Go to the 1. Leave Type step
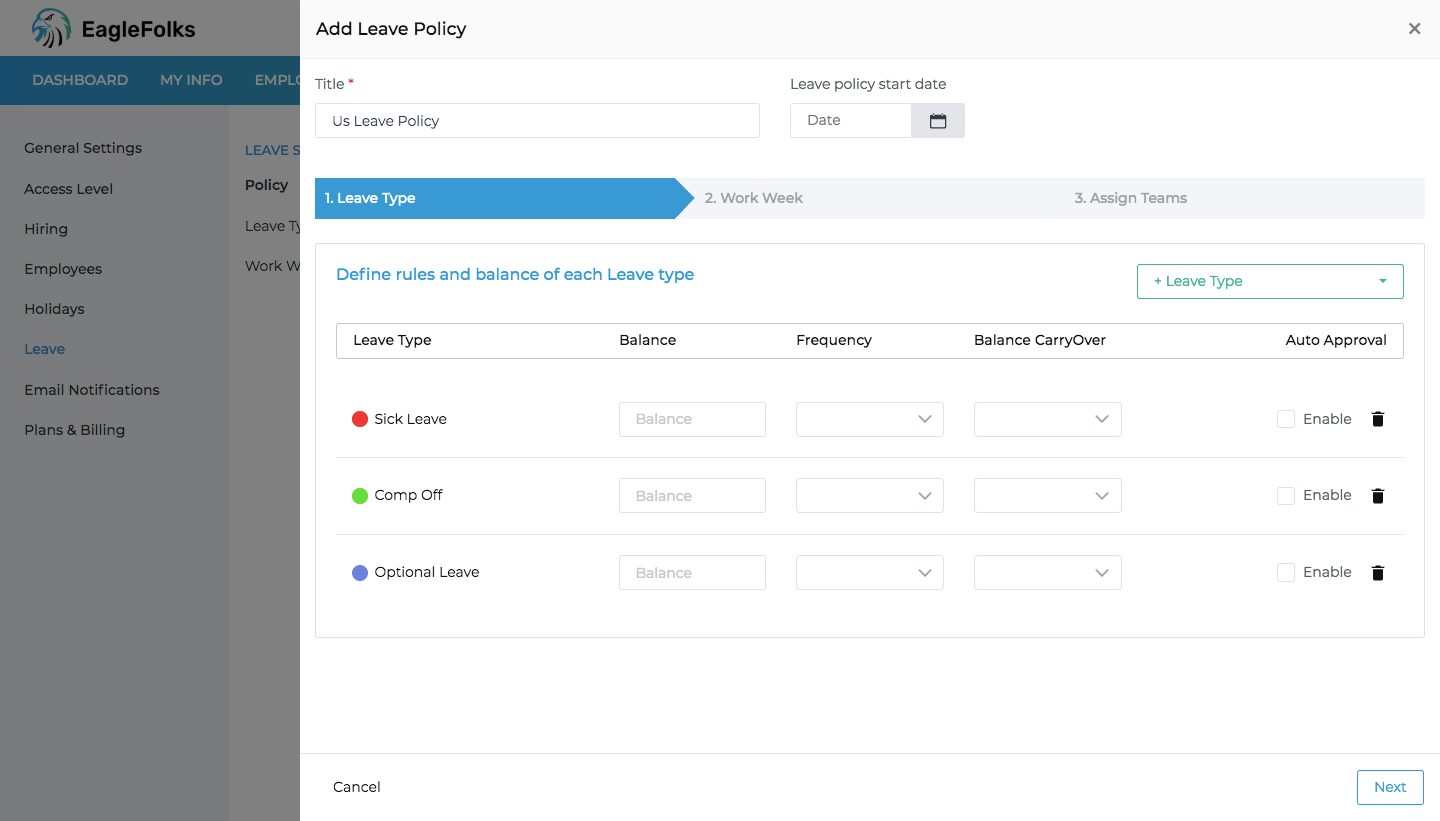This screenshot has height=821, width=1440. [x=504, y=198]
